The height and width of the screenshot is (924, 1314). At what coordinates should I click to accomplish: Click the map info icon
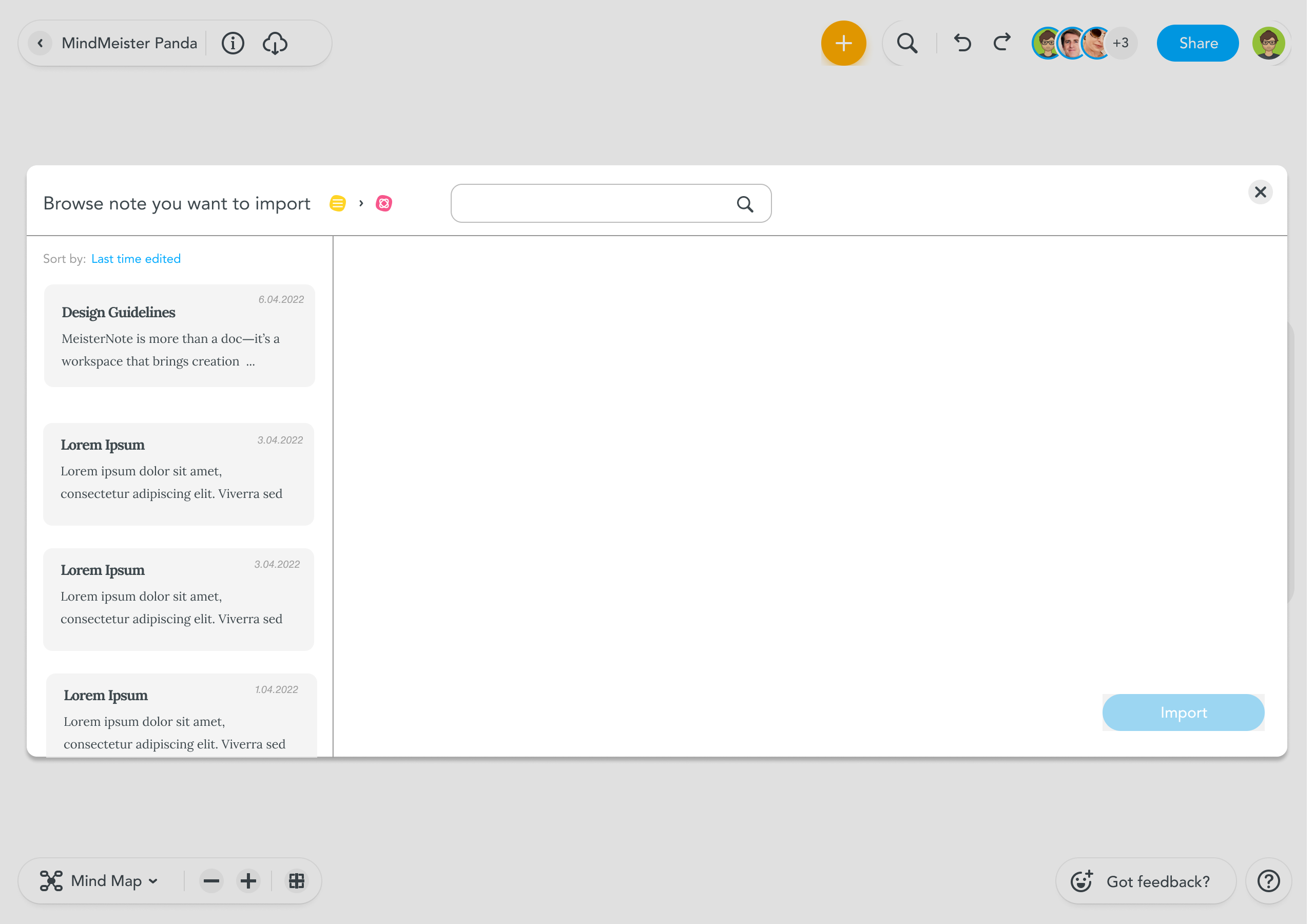pyautogui.click(x=233, y=43)
